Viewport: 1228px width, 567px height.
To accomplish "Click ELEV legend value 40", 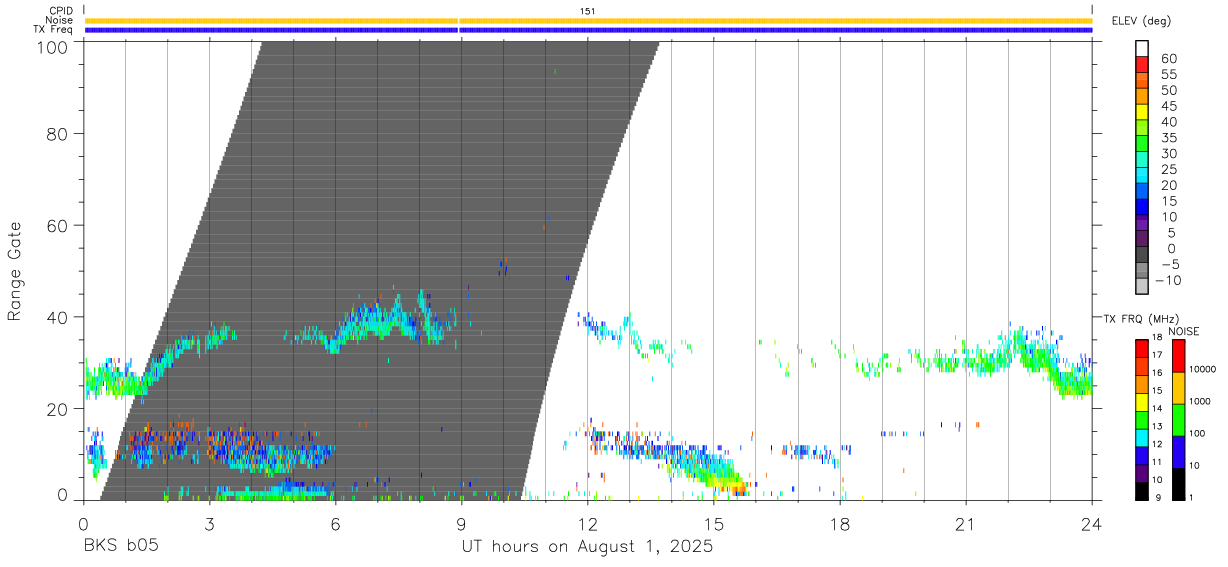I will click(x=1168, y=122).
